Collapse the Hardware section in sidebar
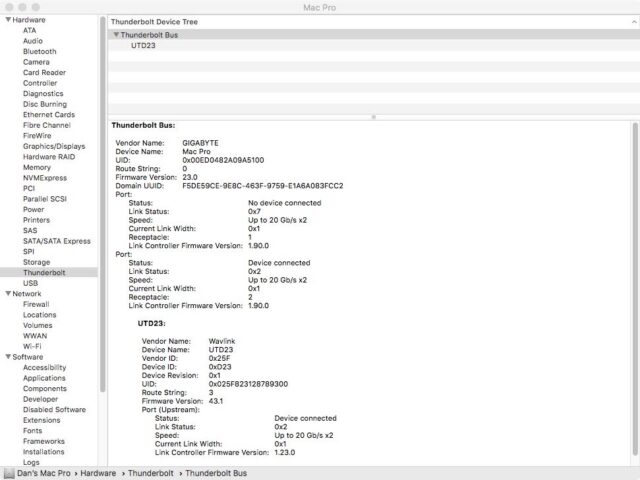Screen dimensions: 640x480 [8, 20]
